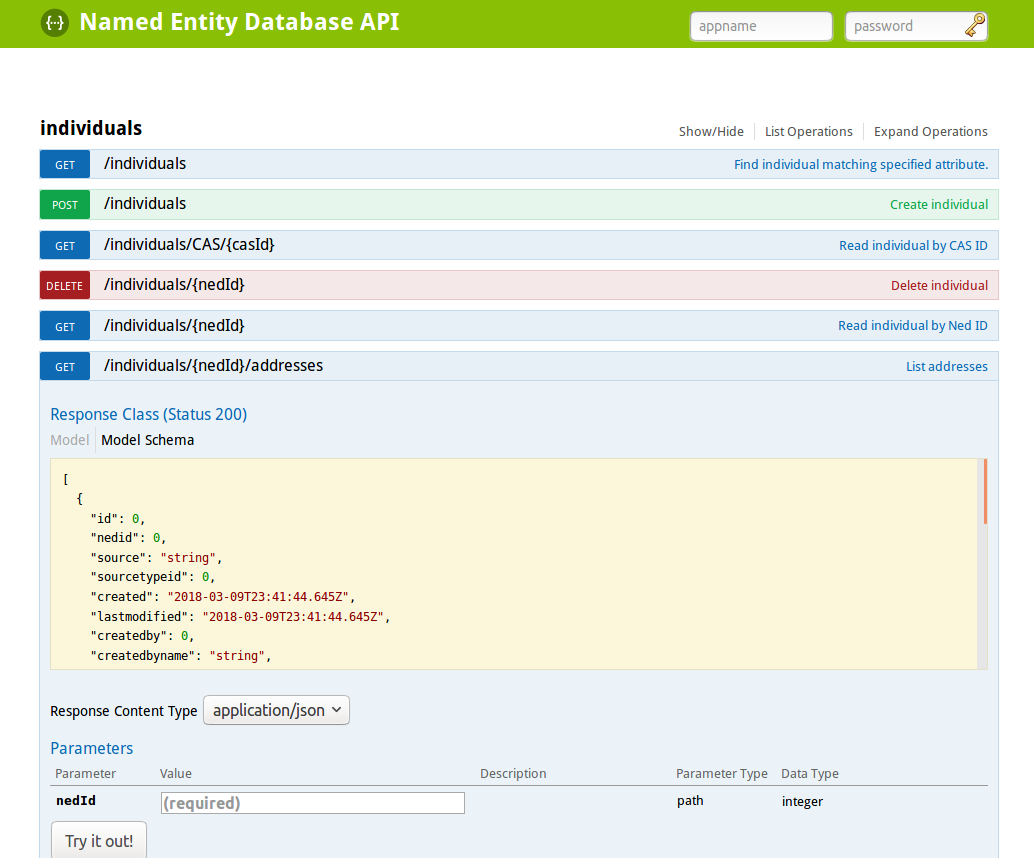This screenshot has height=858, width=1034.
Task: Expand GET /individuals operation badge
Action: 65,164
